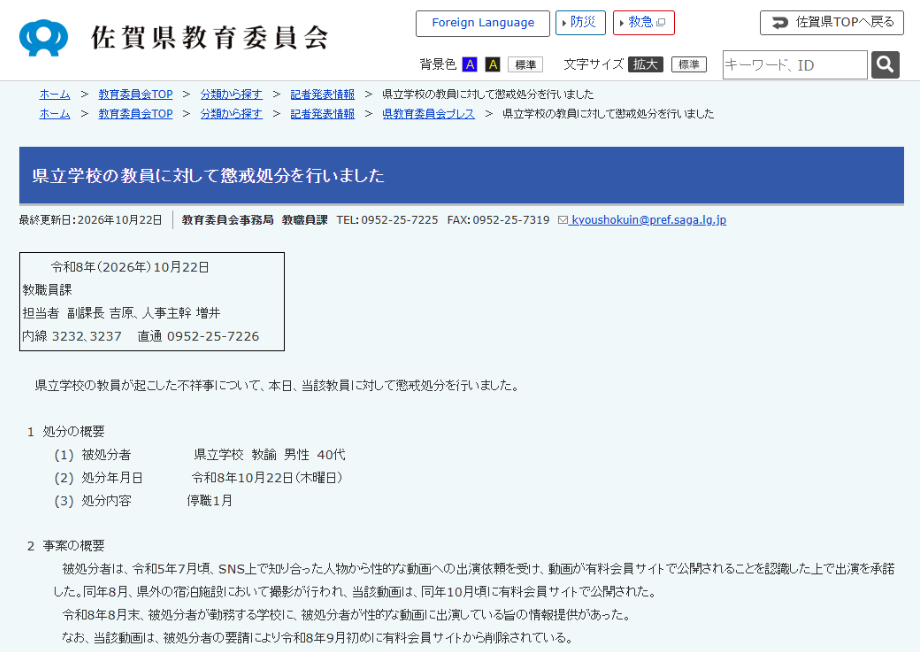Open 救急 emergency link
The height and width of the screenshot is (652, 920).
(x=644, y=23)
